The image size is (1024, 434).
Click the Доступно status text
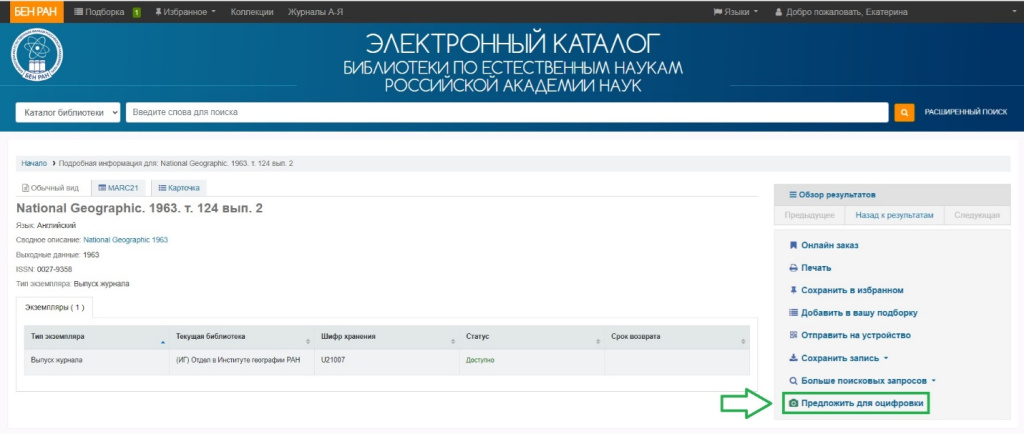tap(480, 360)
